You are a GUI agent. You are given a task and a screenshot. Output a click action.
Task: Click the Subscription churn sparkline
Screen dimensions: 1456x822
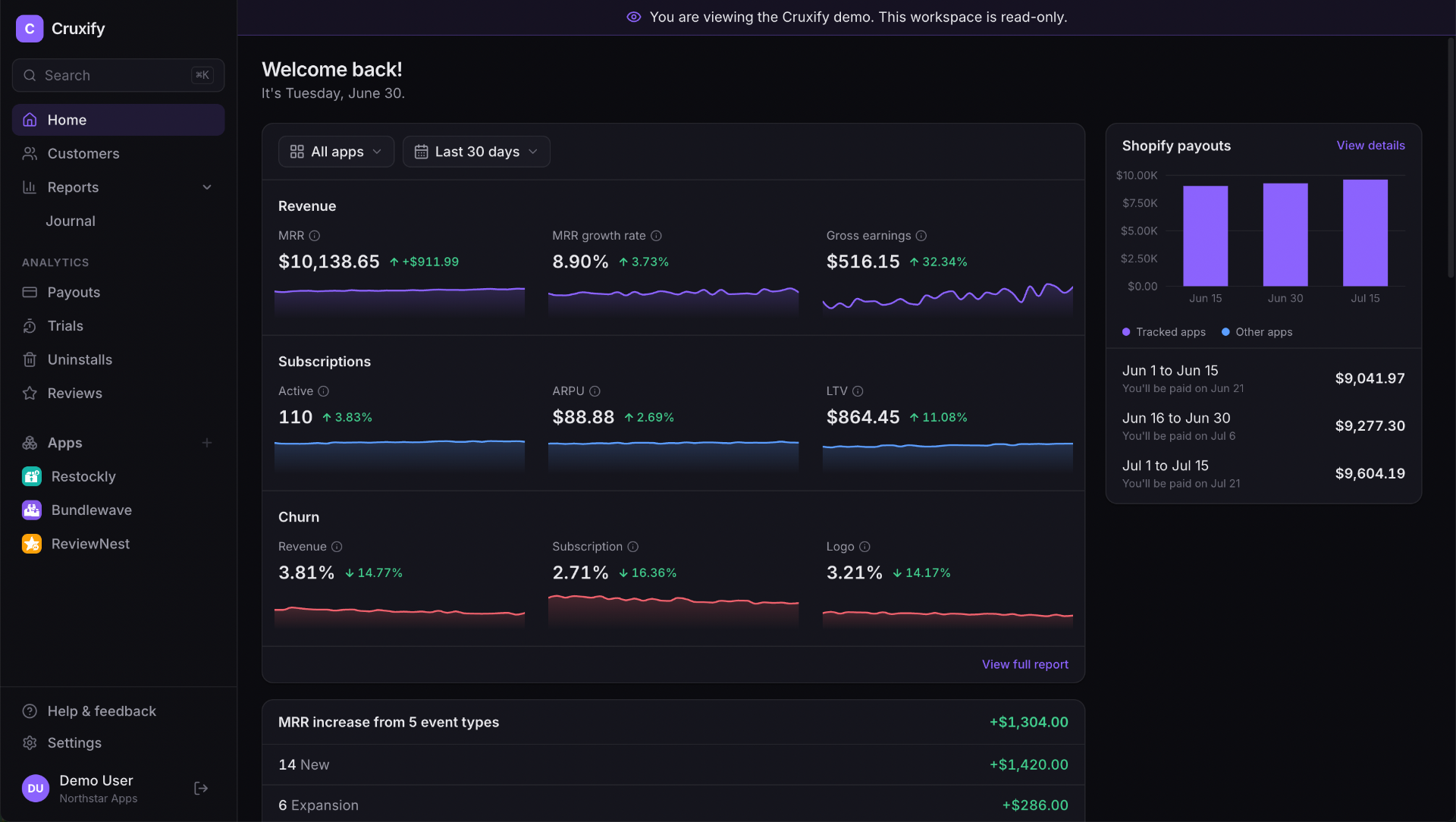[673, 611]
